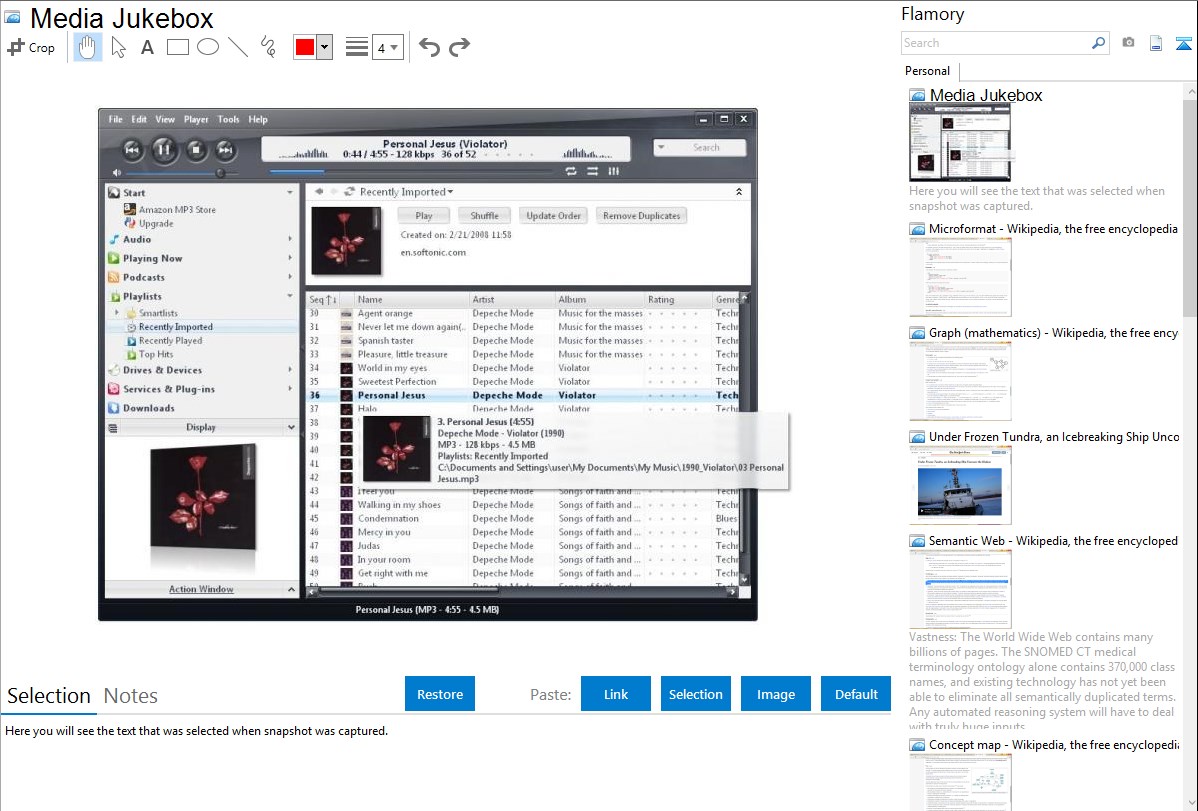Image resolution: width=1198 pixels, height=811 pixels.
Task: Pick the straight line tool
Action: click(x=238, y=47)
